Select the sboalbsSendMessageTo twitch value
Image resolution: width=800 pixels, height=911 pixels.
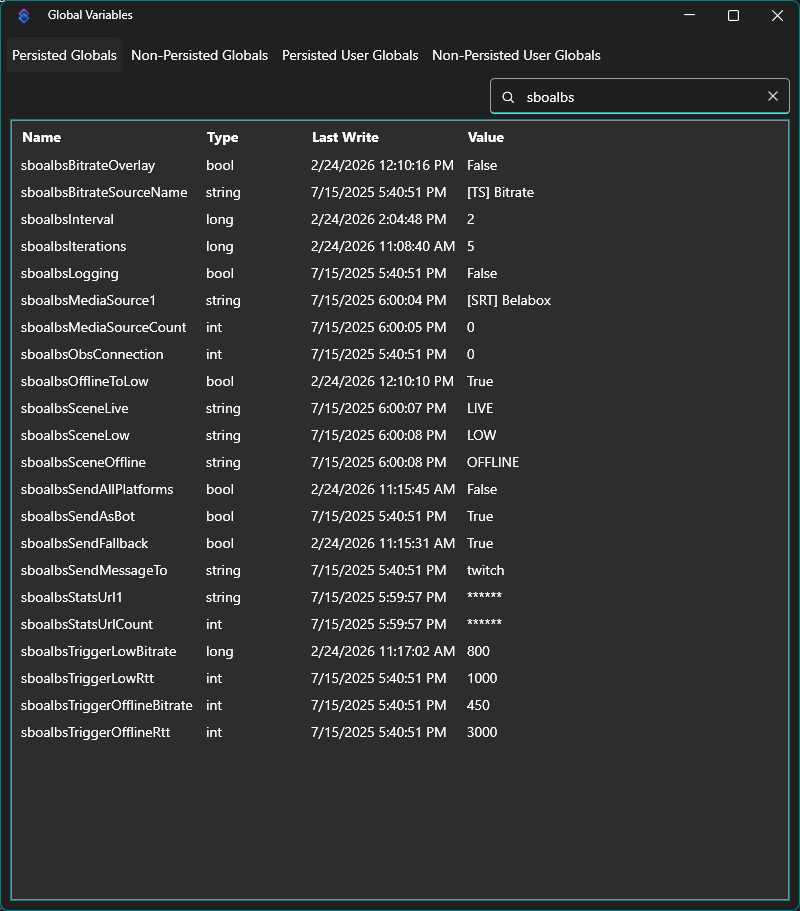point(485,570)
